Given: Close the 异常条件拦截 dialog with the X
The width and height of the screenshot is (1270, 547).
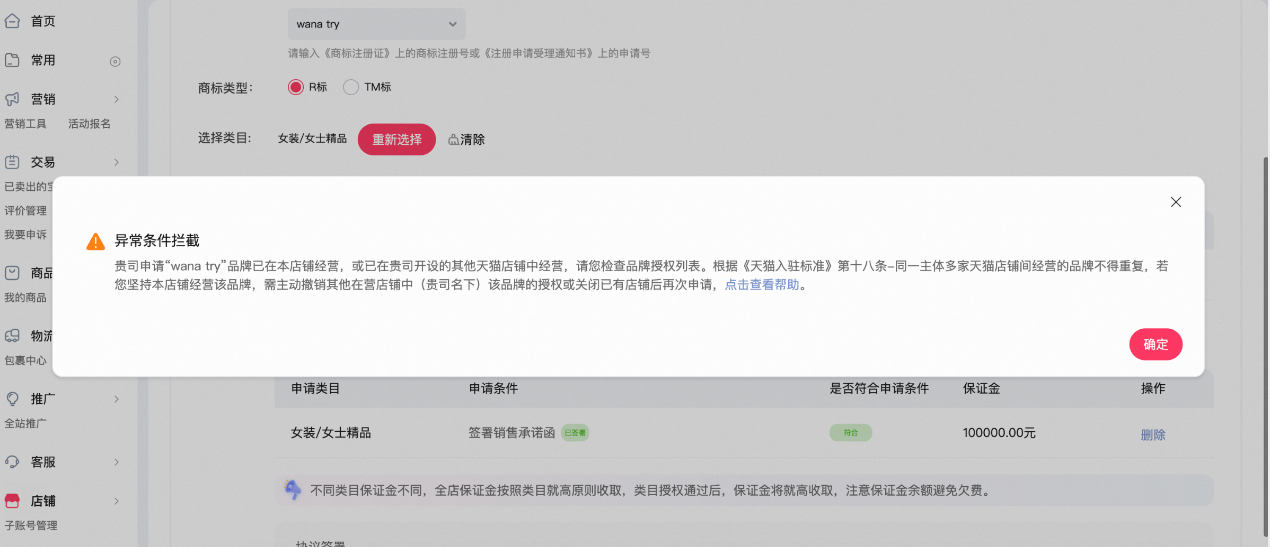Looking at the screenshot, I should tap(1176, 202).
